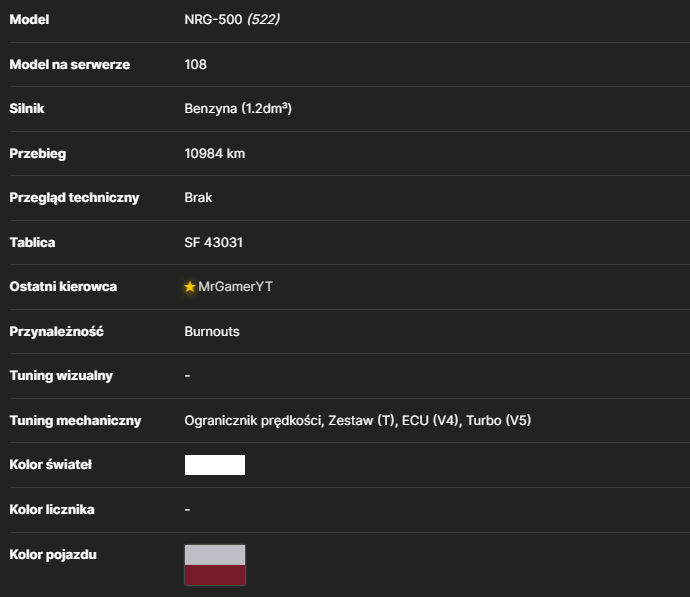The image size is (690, 597).
Task: Click the Silnik label
Action: point(27,109)
